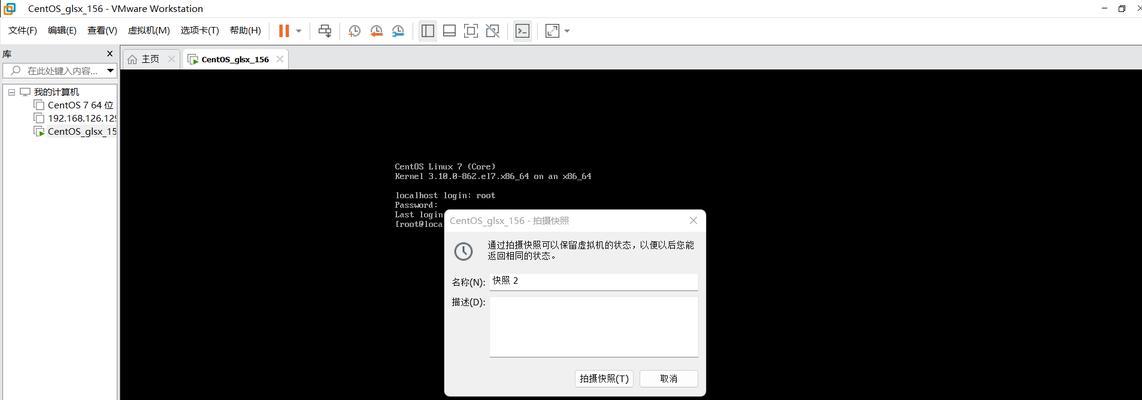Viewport: 1142px width, 400px height.
Task: Select CentOS_glsx_156 in the library tree
Action: click(x=82, y=131)
